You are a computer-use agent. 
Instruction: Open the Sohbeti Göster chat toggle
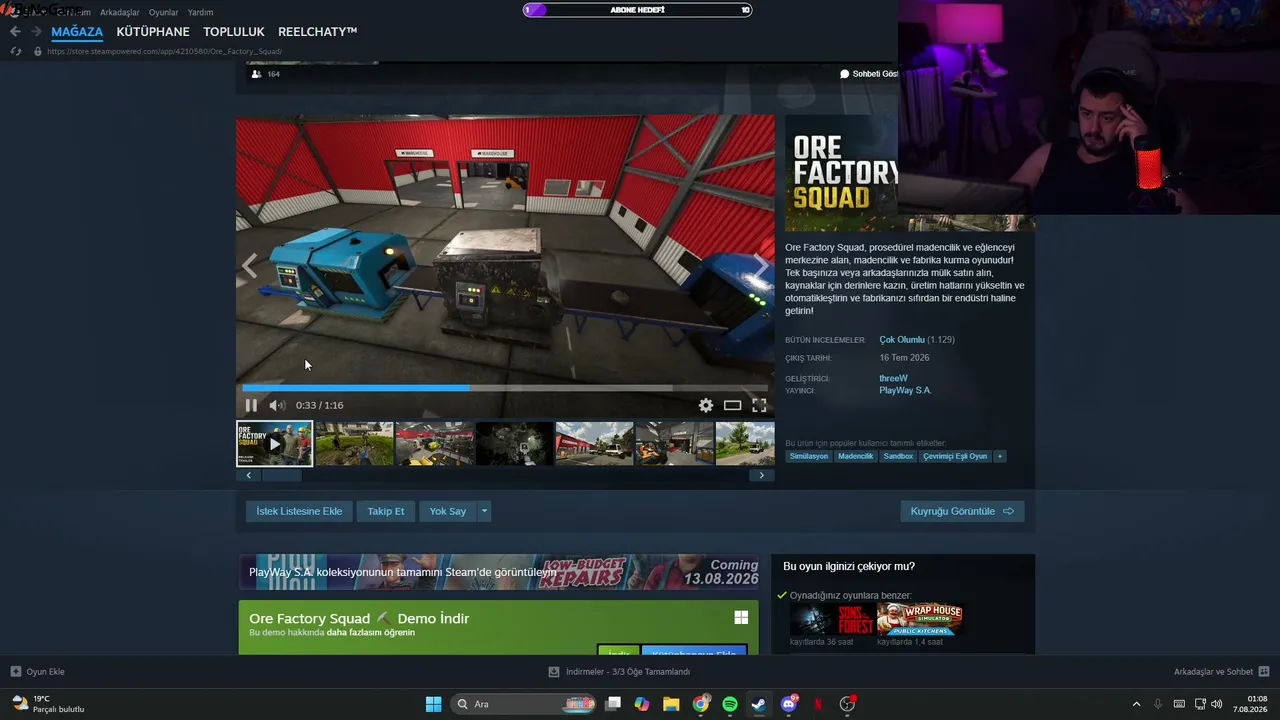[868, 74]
